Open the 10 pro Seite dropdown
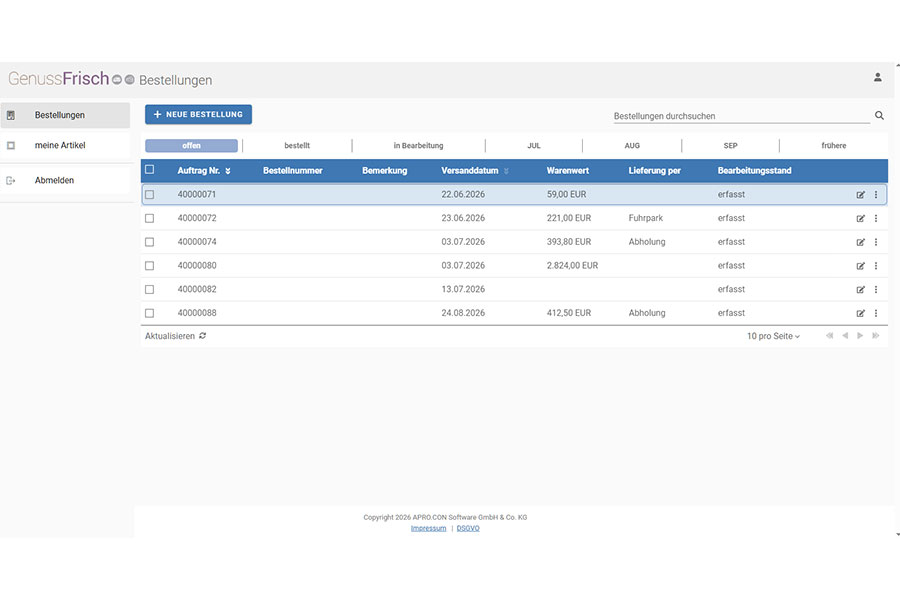Image resolution: width=900 pixels, height=600 pixels. [773, 336]
